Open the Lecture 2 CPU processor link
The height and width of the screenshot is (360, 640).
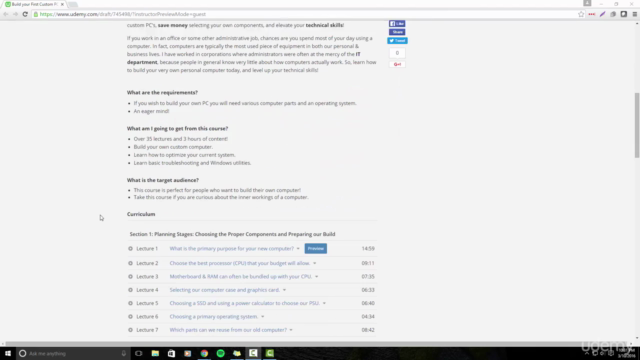click(x=240, y=263)
